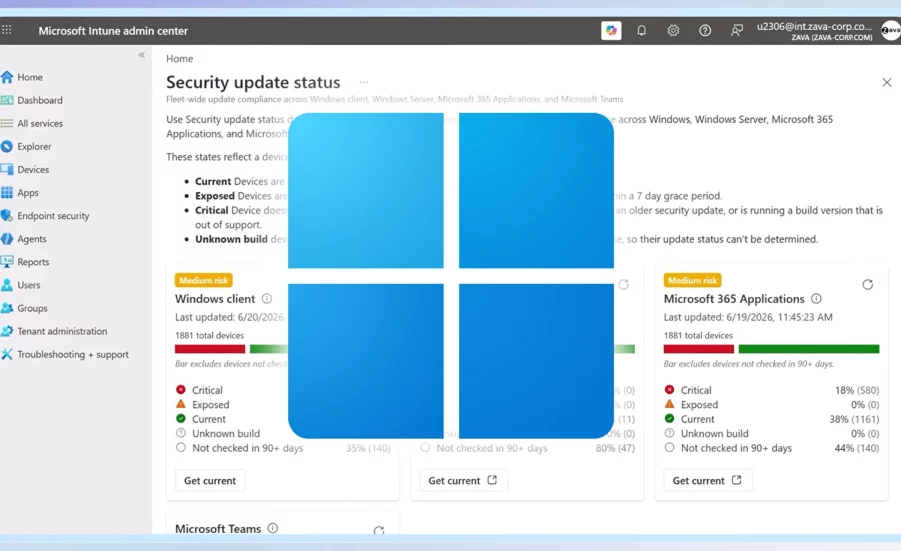Screen dimensions: 901x551
Task: Click info icon next to Microsoft Teams
Action: 273,528
